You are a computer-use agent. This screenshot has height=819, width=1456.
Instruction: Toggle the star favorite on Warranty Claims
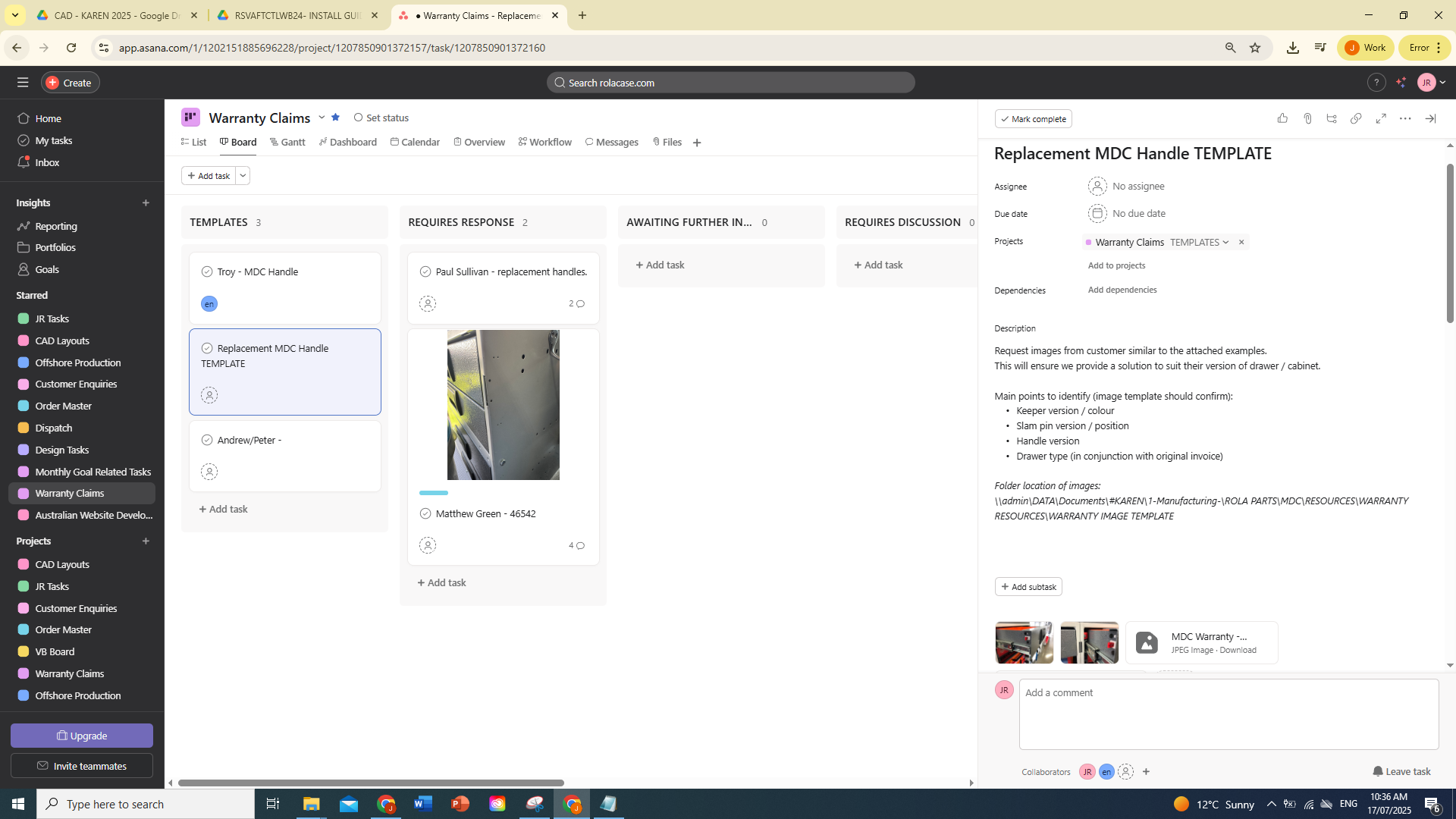click(335, 118)
